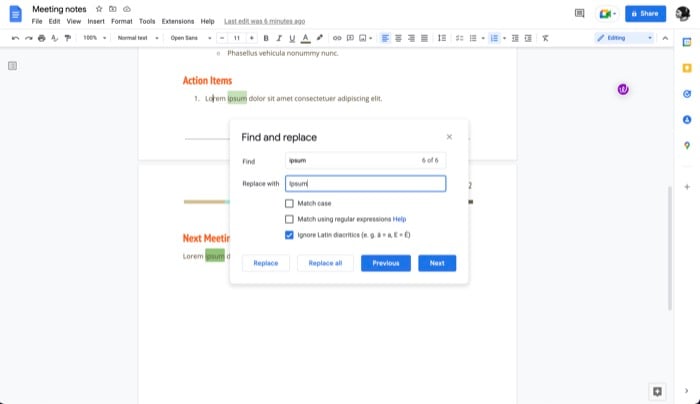700x404 pixels.
Task: Click Replace all button
Action: pyautogui.click(x=325, y=263)
